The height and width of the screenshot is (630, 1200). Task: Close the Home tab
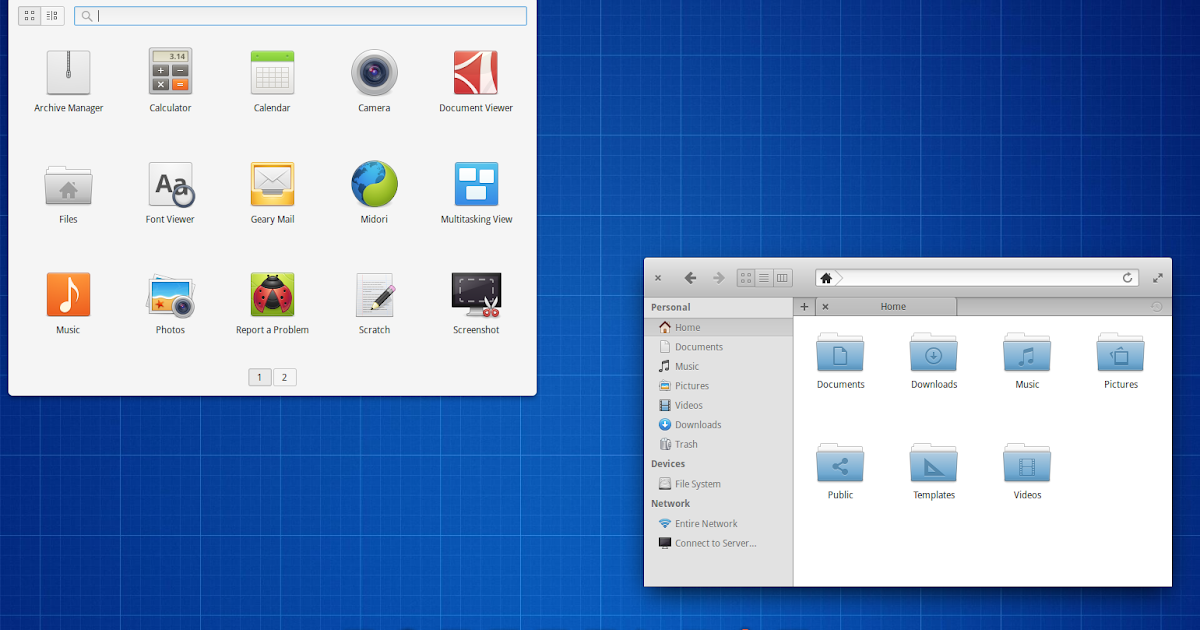[825, 307]
